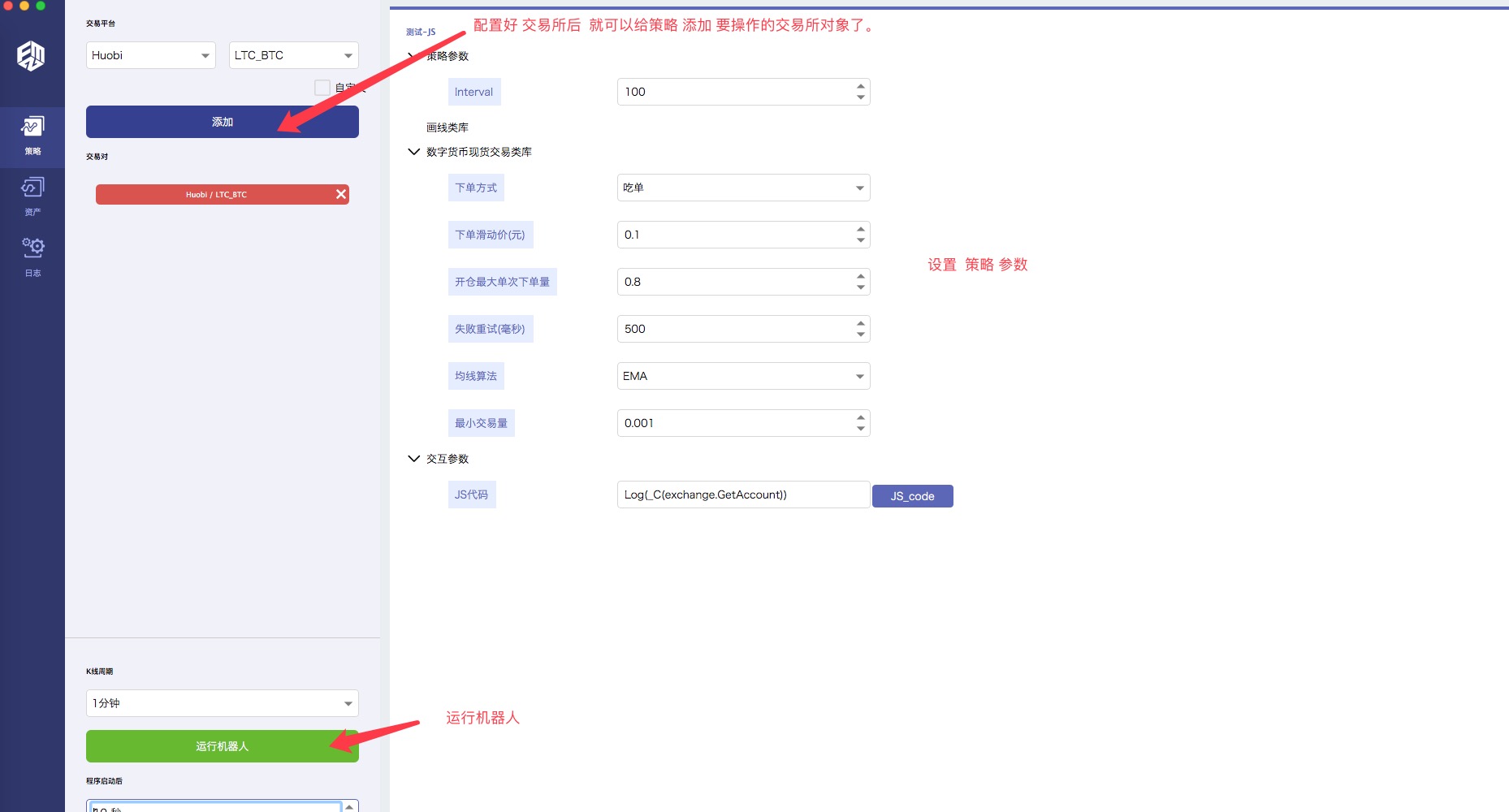Click the macOS red close window button

coord(8,4)
